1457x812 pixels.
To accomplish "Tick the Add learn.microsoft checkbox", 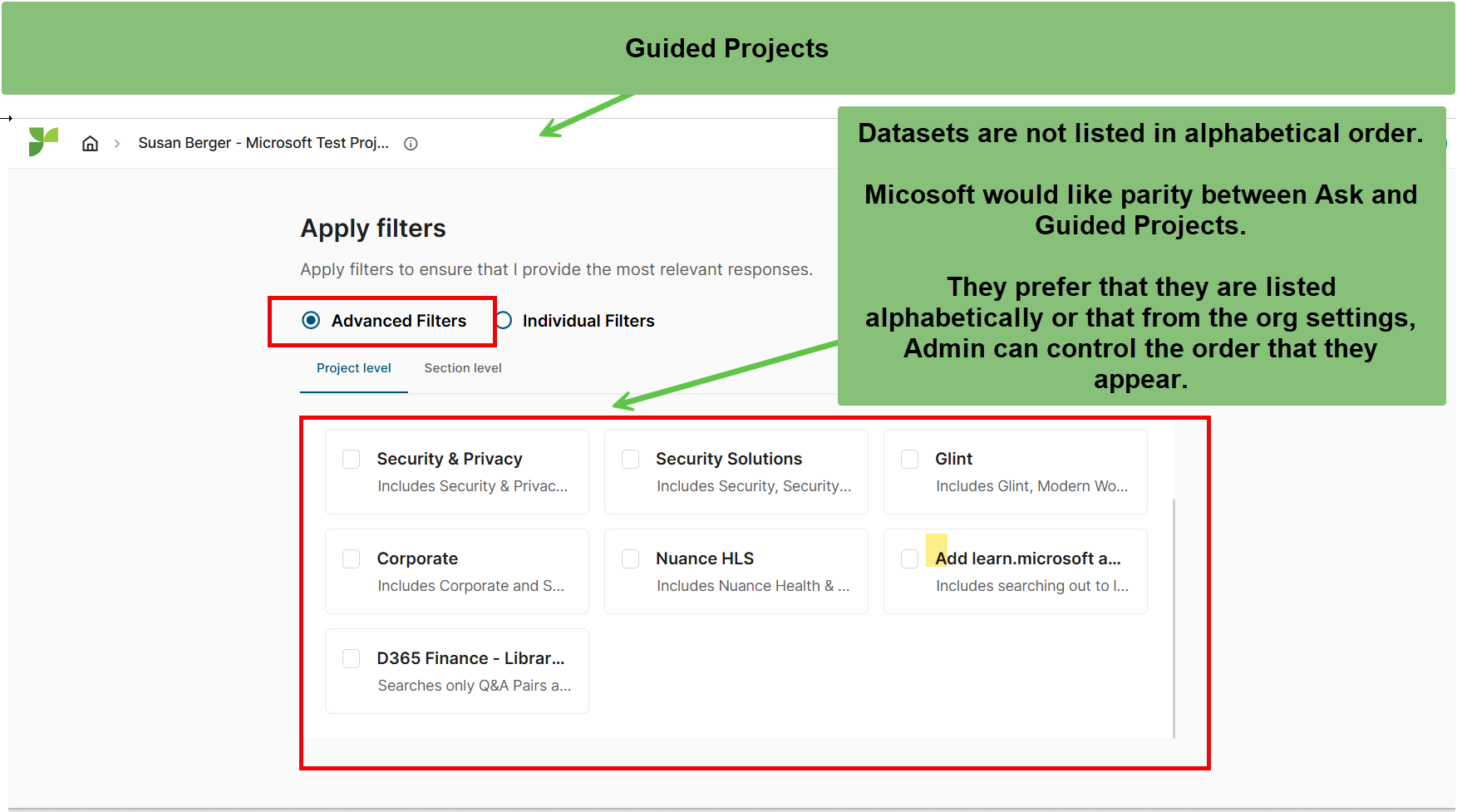I will (x=910, y=559).
